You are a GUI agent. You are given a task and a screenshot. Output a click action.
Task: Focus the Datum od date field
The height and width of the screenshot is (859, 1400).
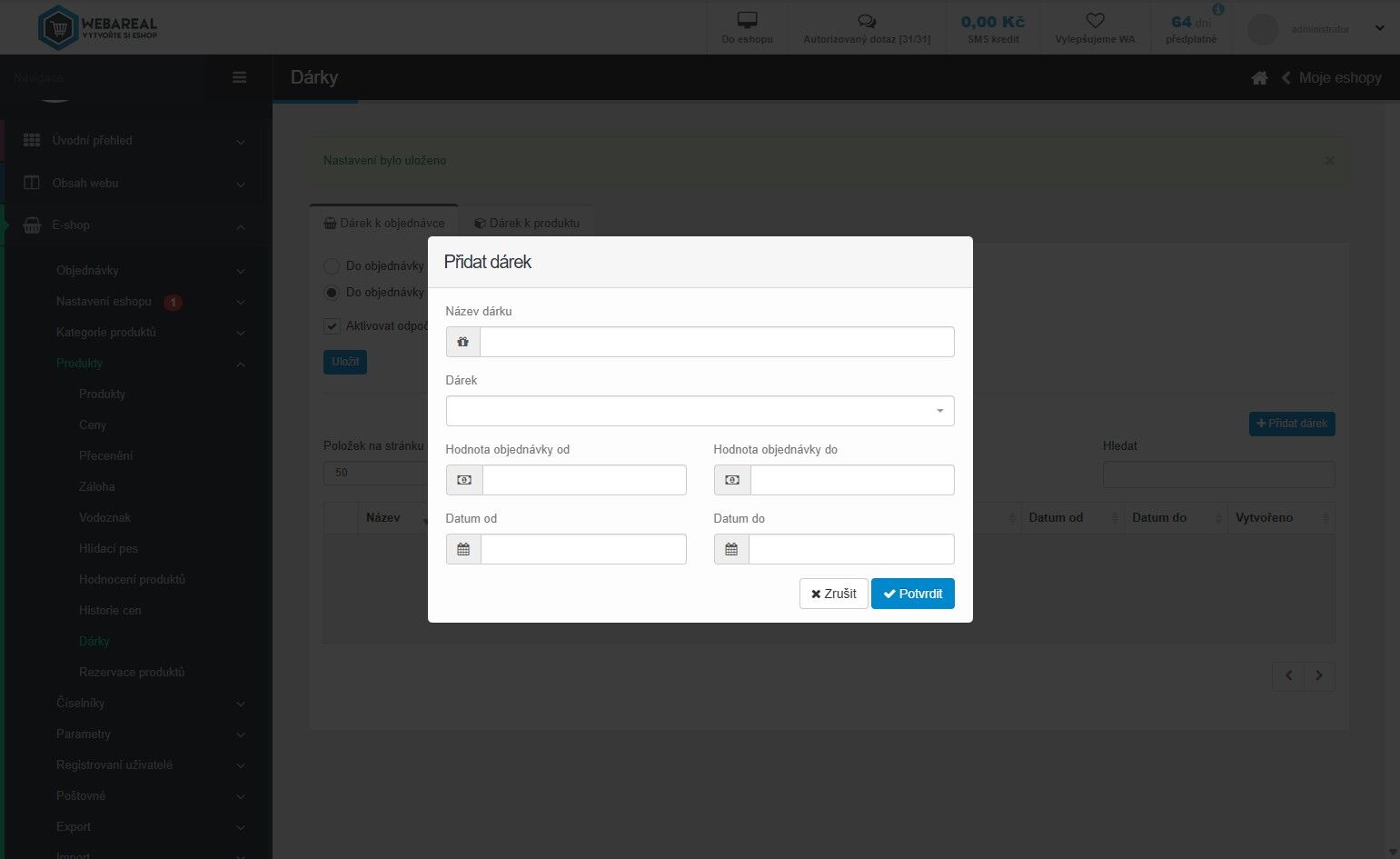point(583,549)
